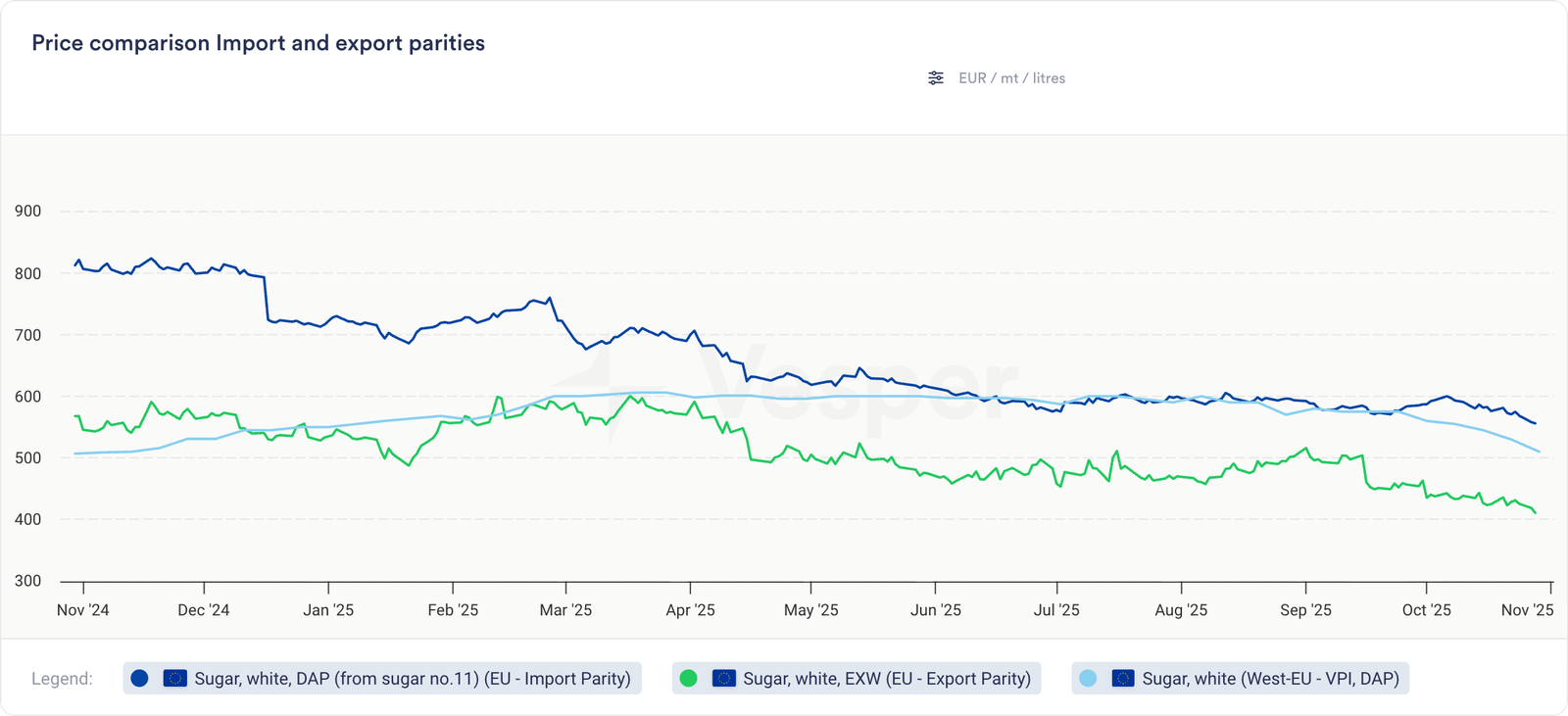Click EU flag in Import Parity legend
The height and width of the screenshot is (716, 1568).
click(174, 678)
